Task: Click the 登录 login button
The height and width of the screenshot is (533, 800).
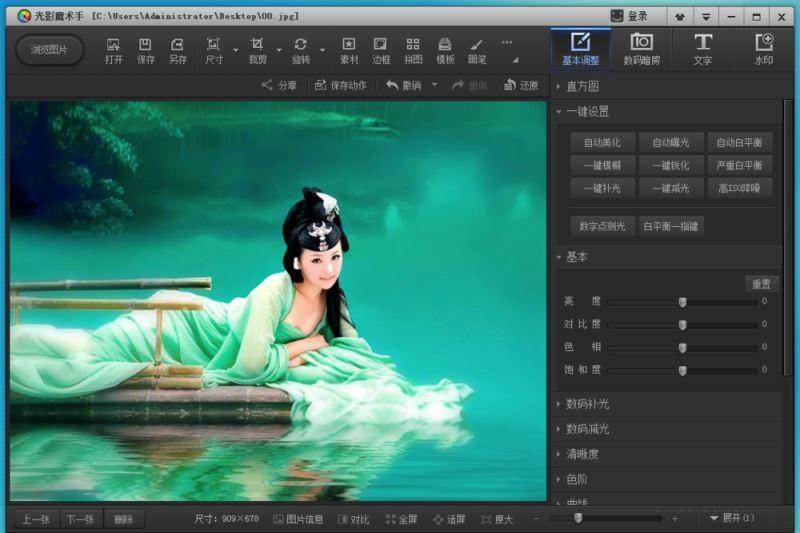Action: [631, 16]
